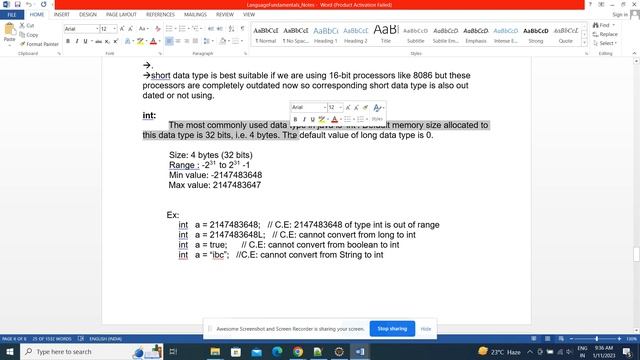Toggle Subscript formatting in ribbon
Screen dimensions: 640x360
click(x=107, y=41)
